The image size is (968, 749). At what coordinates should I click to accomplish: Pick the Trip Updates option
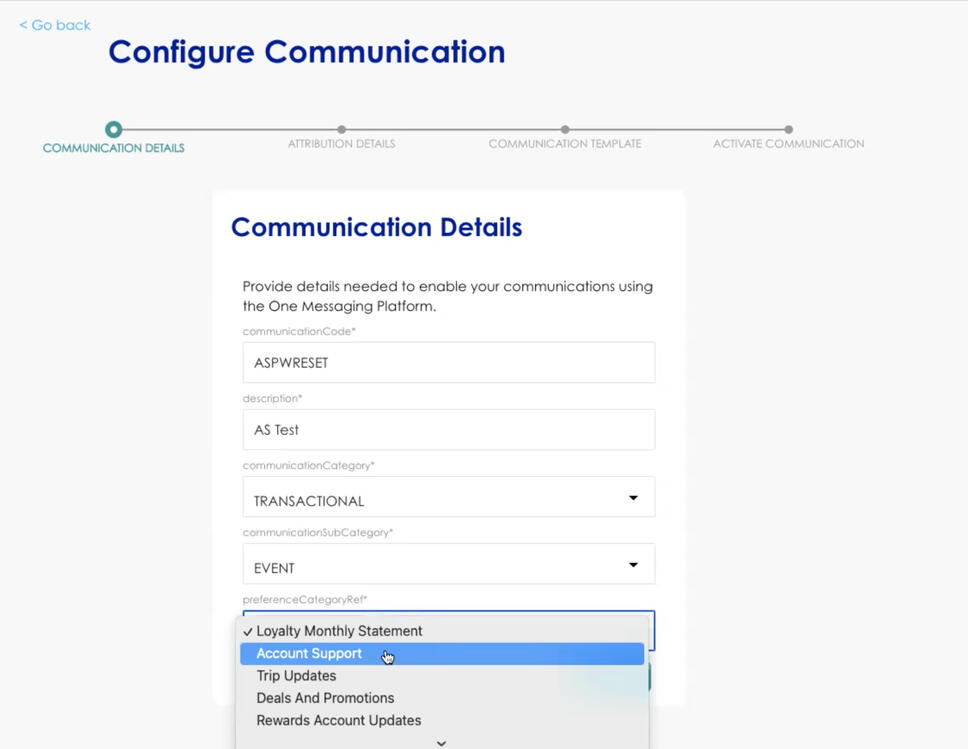tap(296, 676)
